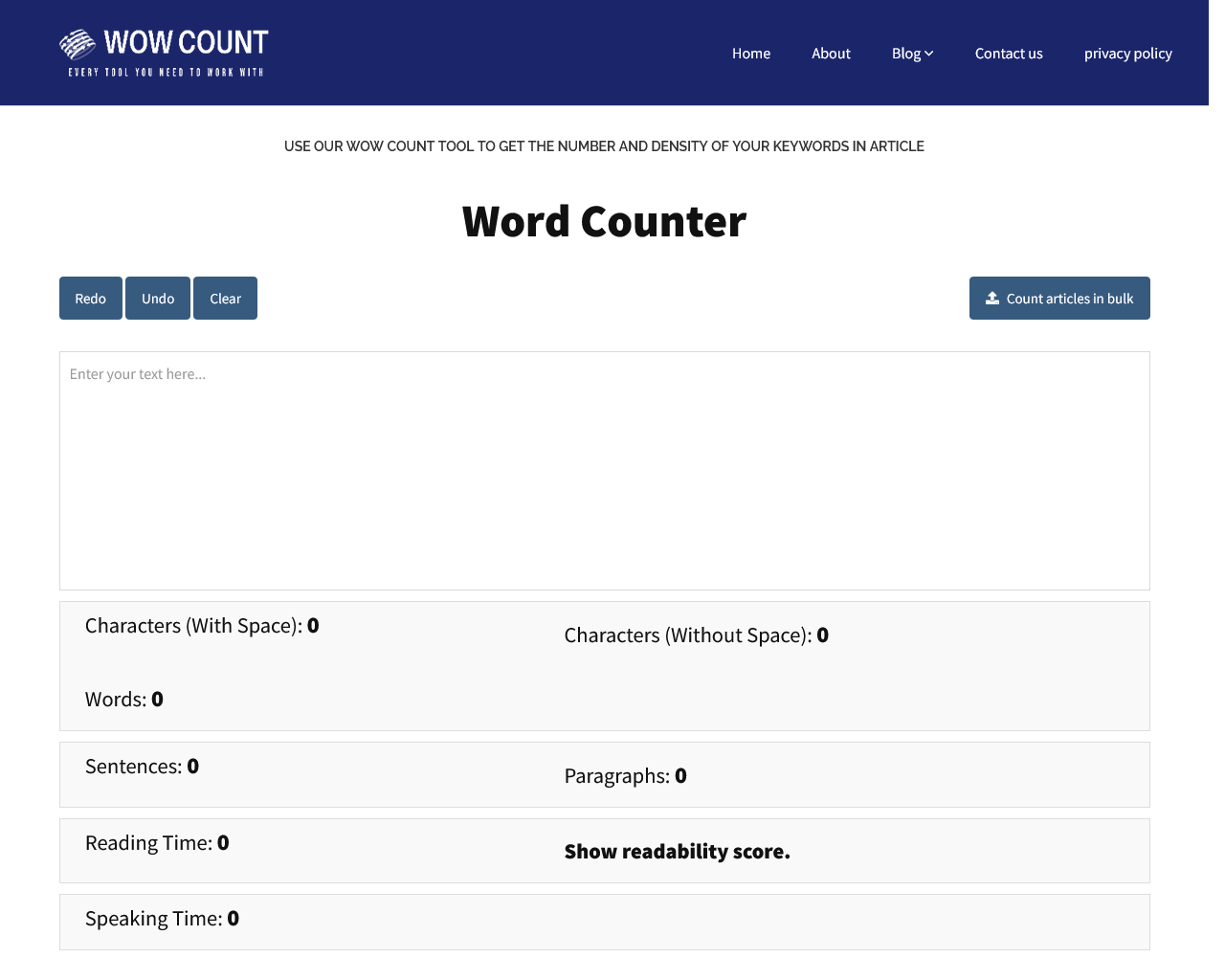The width and height of the screenshot is (1225, 980).
Task: Select the Paragraphs count value
Action: coord(681,776)
